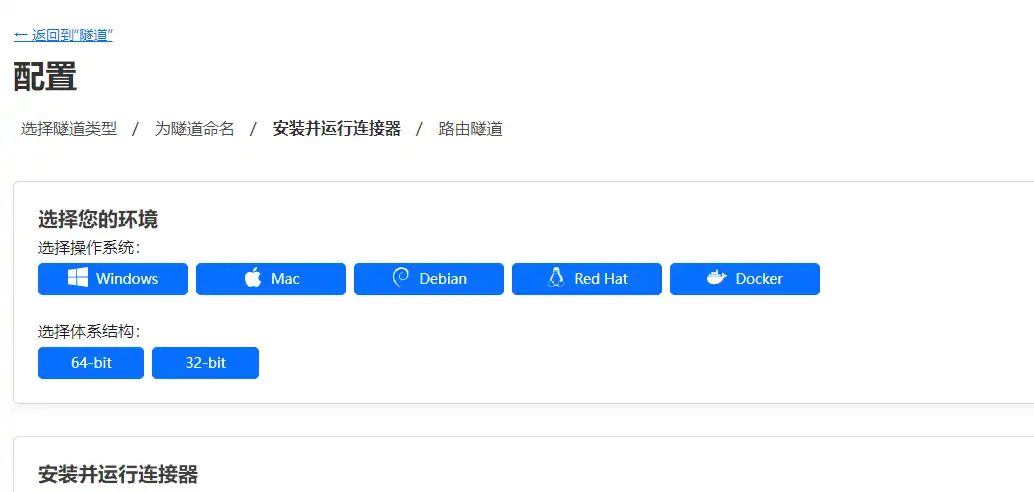Open the 选择隧道类型 breadcrumb step
The height and width of the screenshot is (492, 1034).
tap(69, 128)
